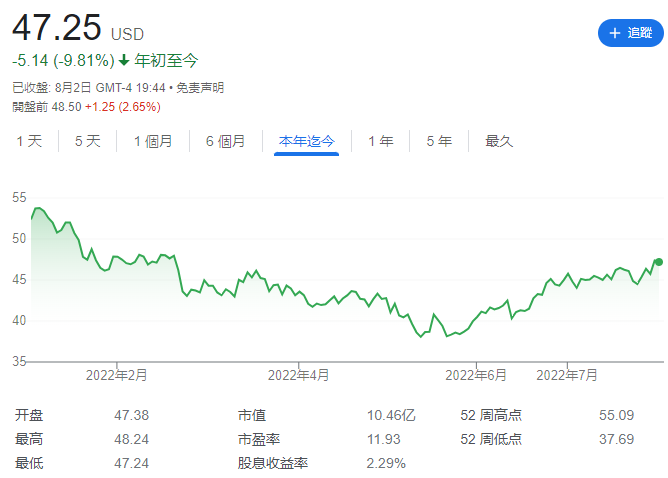
Task: Click the 股息收益率 label
Action: (x=273, y=463)
